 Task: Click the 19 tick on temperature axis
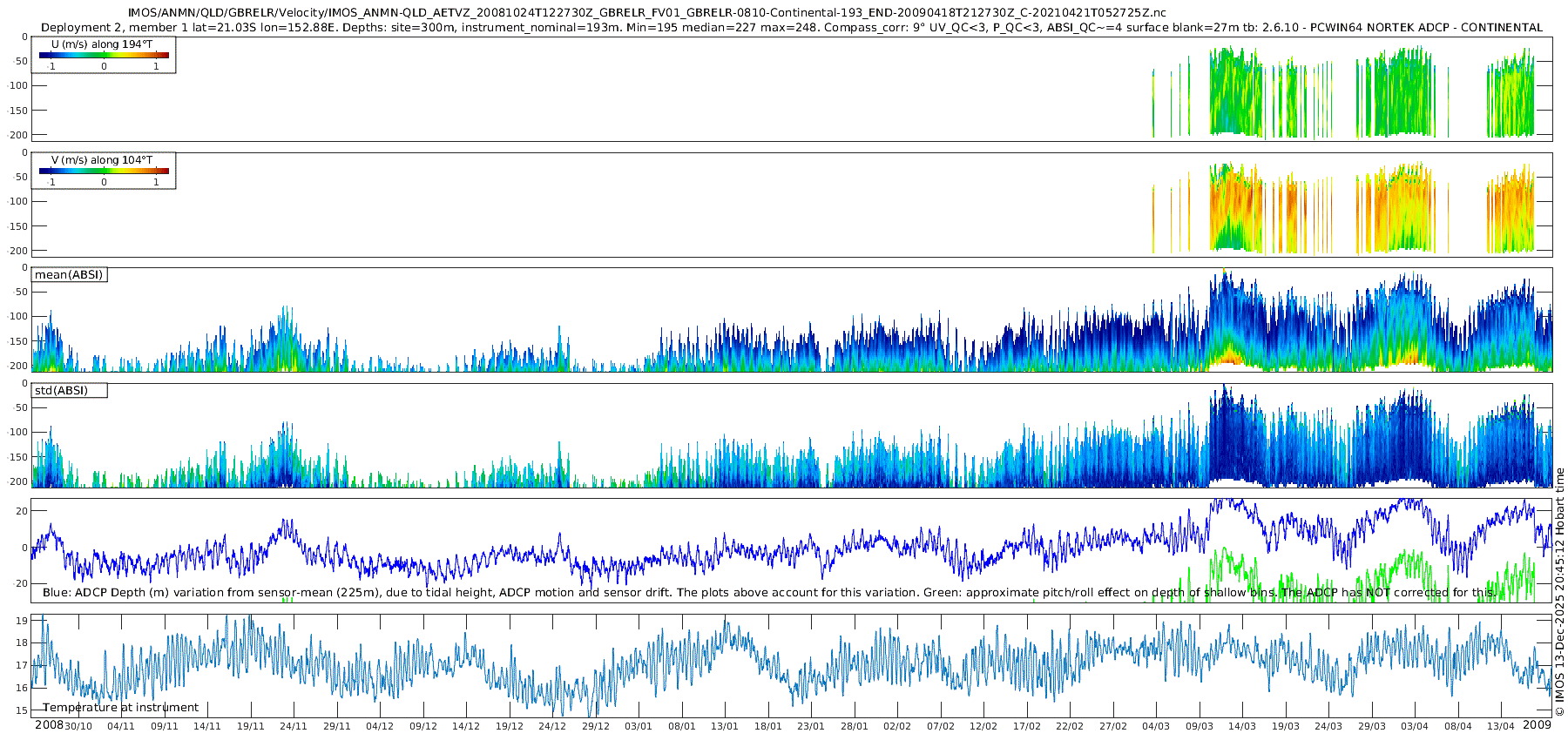[x=22, y=621]
